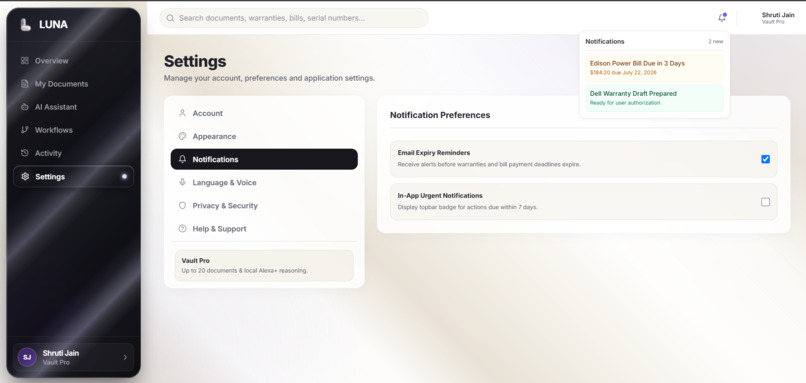
Task: Click the Settings gear icon in sidebar
Action: tap(25, 176)
